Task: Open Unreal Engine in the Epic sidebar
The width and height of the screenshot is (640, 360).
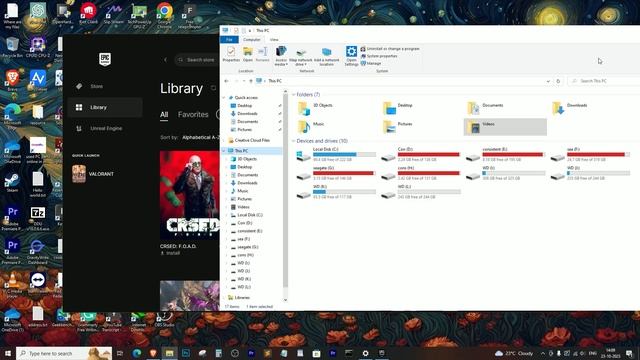Action: (x=105, y=128)
